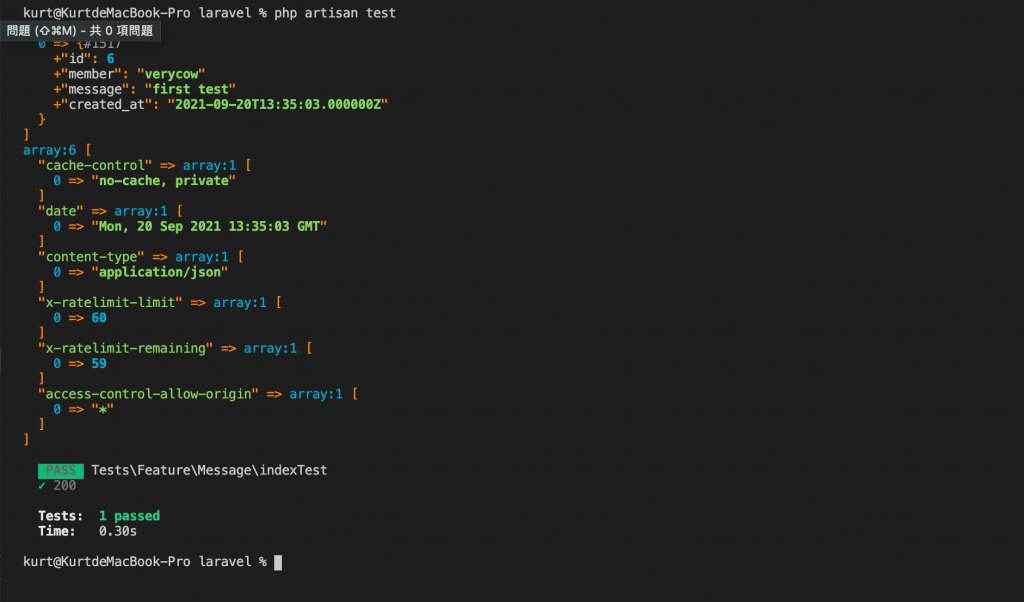
Task: Click the rate limit value 60
Action: pos(99,318)
